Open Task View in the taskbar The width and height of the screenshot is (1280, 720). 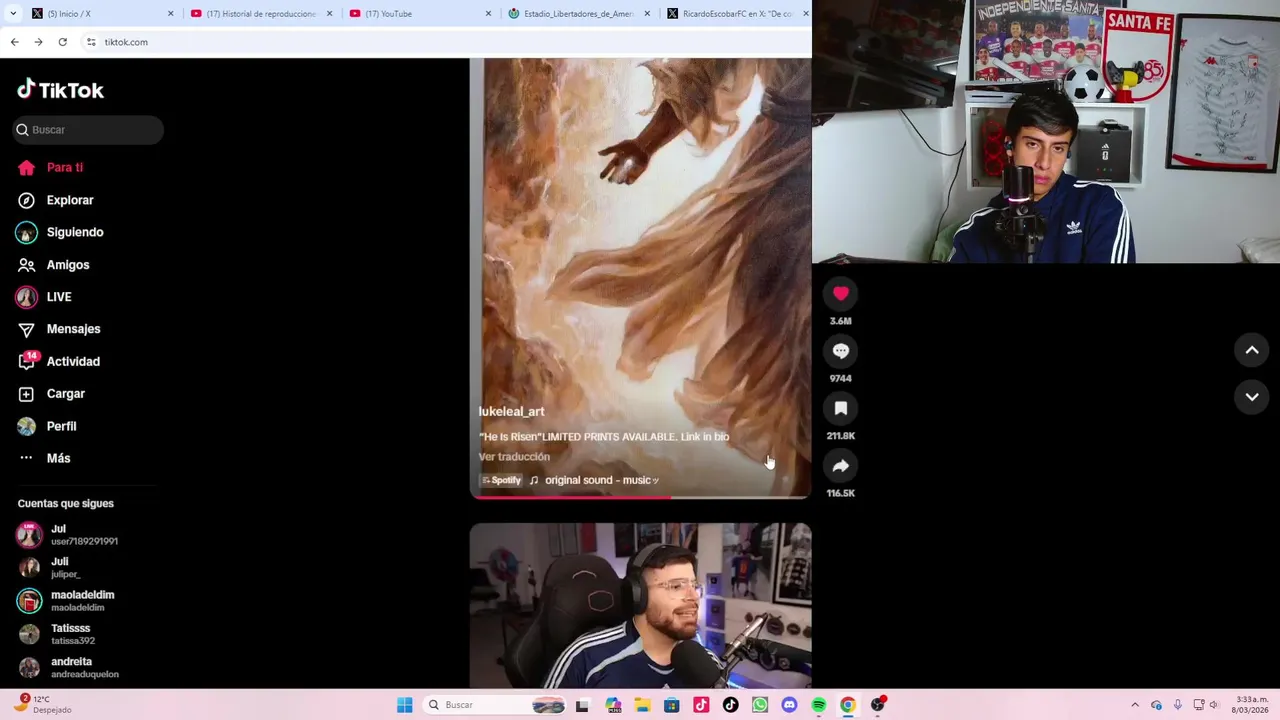click(x=582, y=705)
